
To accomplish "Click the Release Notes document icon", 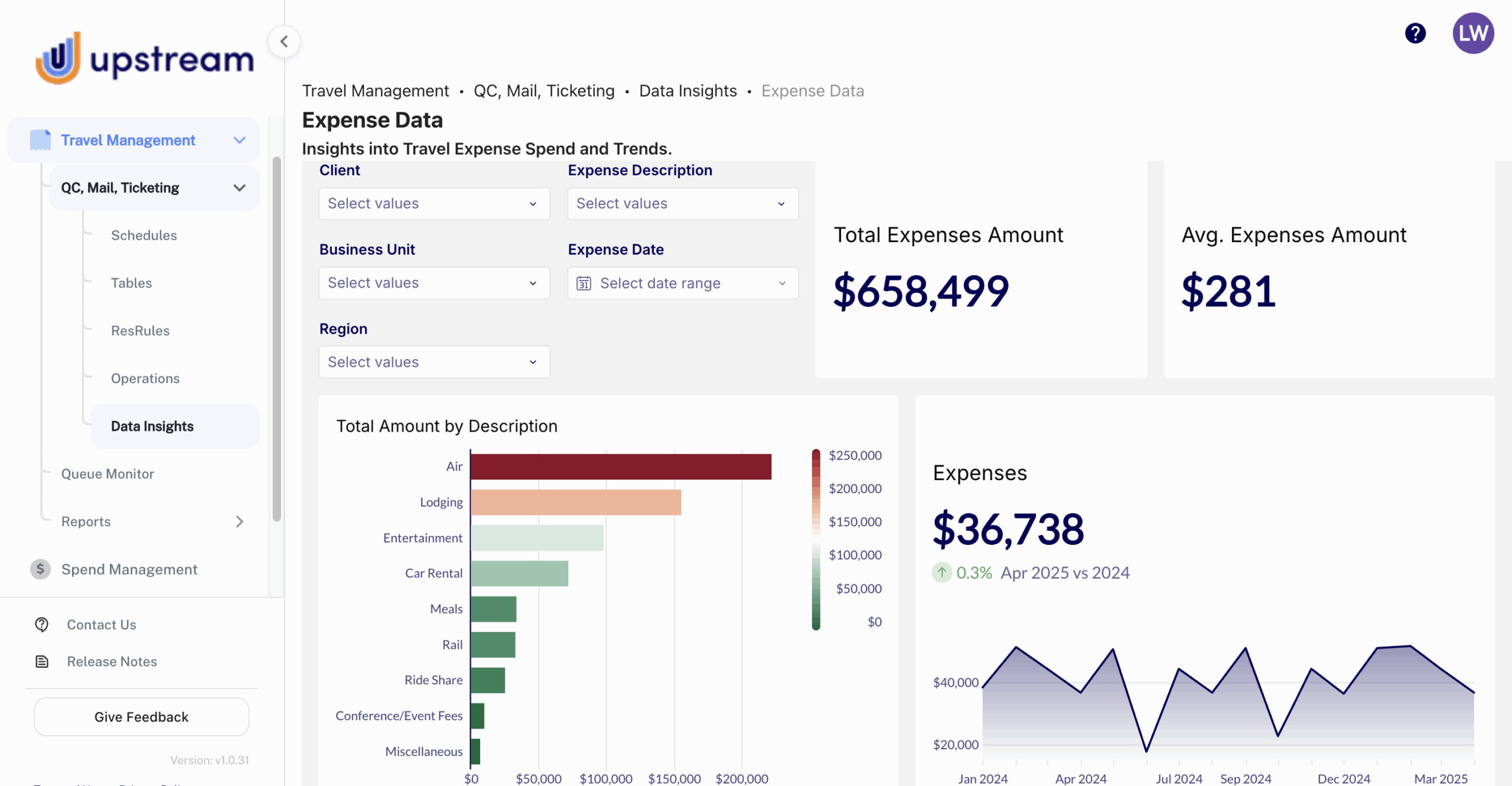I will point(42,661).
